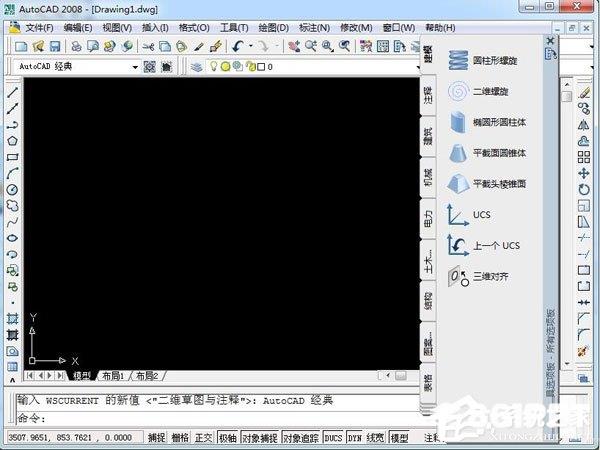Toggle 正交 ortho mode in status bar
600x450 pixels.
click(x=203, y=437)
